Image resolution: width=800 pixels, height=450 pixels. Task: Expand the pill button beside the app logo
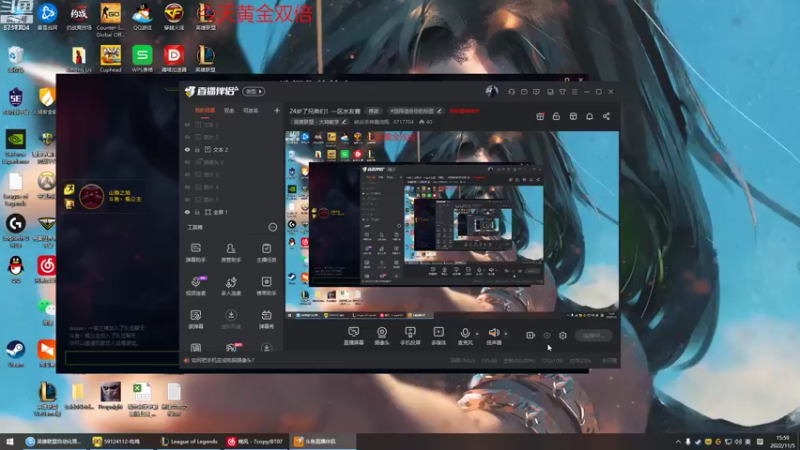click(254, 91)
